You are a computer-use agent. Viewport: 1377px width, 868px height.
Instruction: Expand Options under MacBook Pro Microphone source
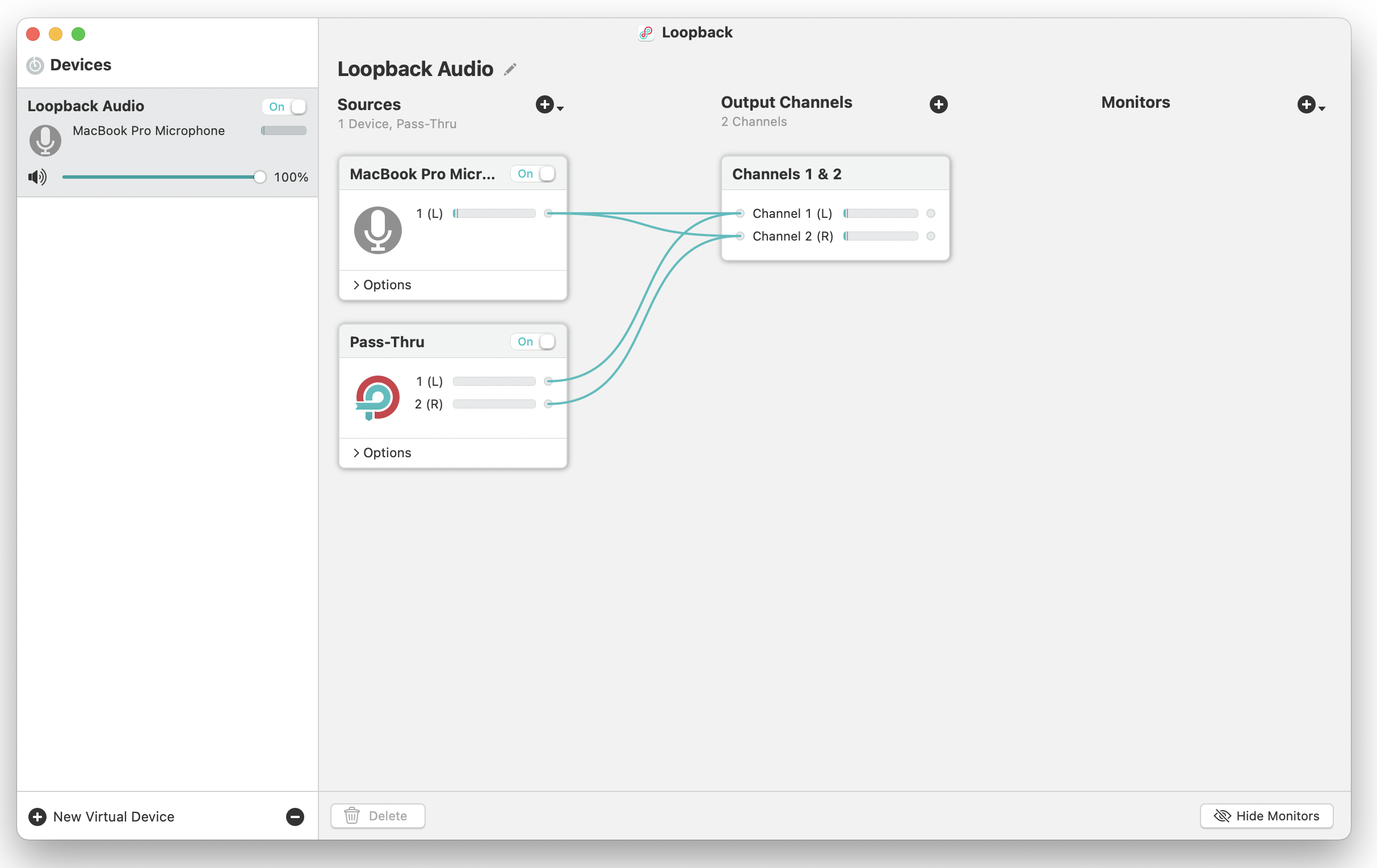click(x=382, y=285)
